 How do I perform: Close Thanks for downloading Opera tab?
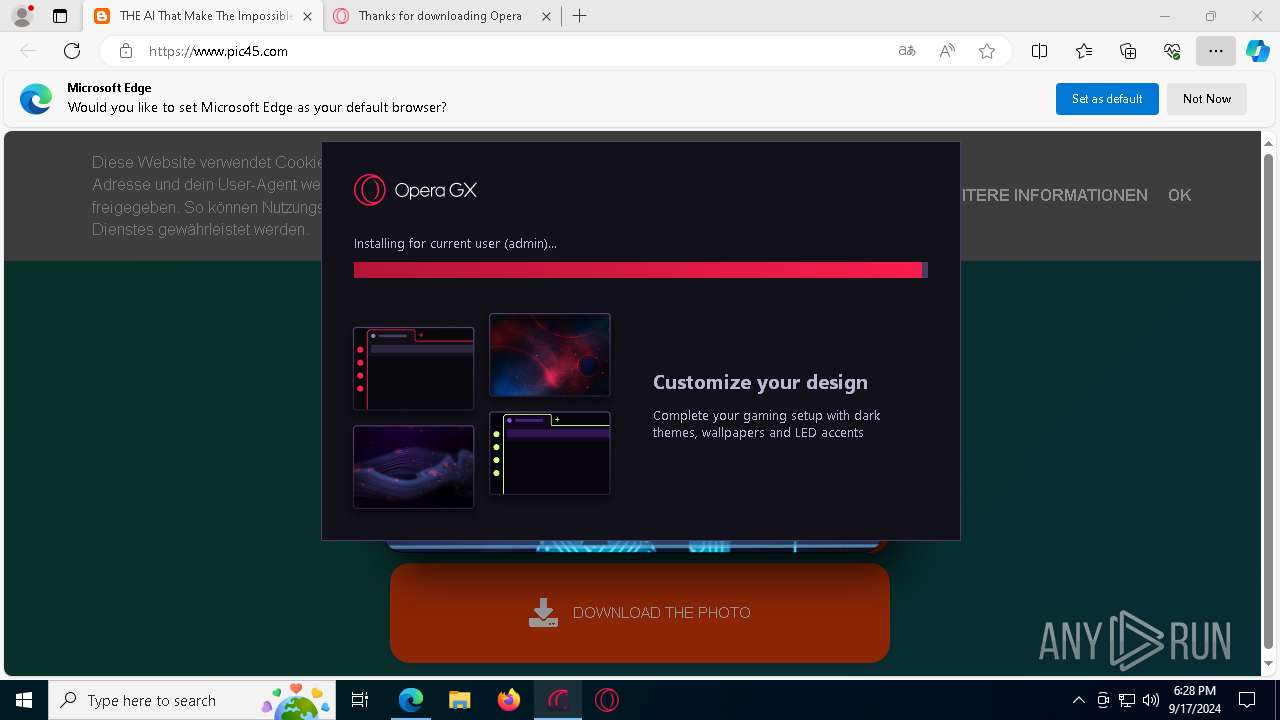tap(546, 16)
